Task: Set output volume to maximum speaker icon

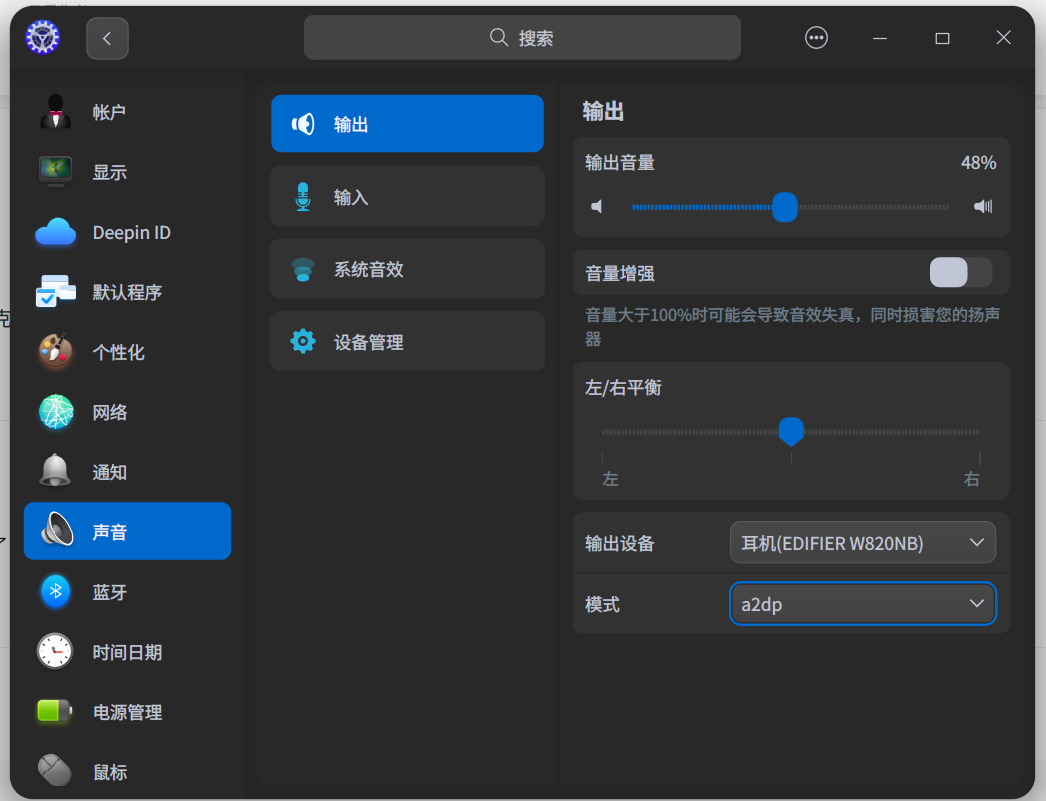Action: pyautogui.click(x=982, y=207)
